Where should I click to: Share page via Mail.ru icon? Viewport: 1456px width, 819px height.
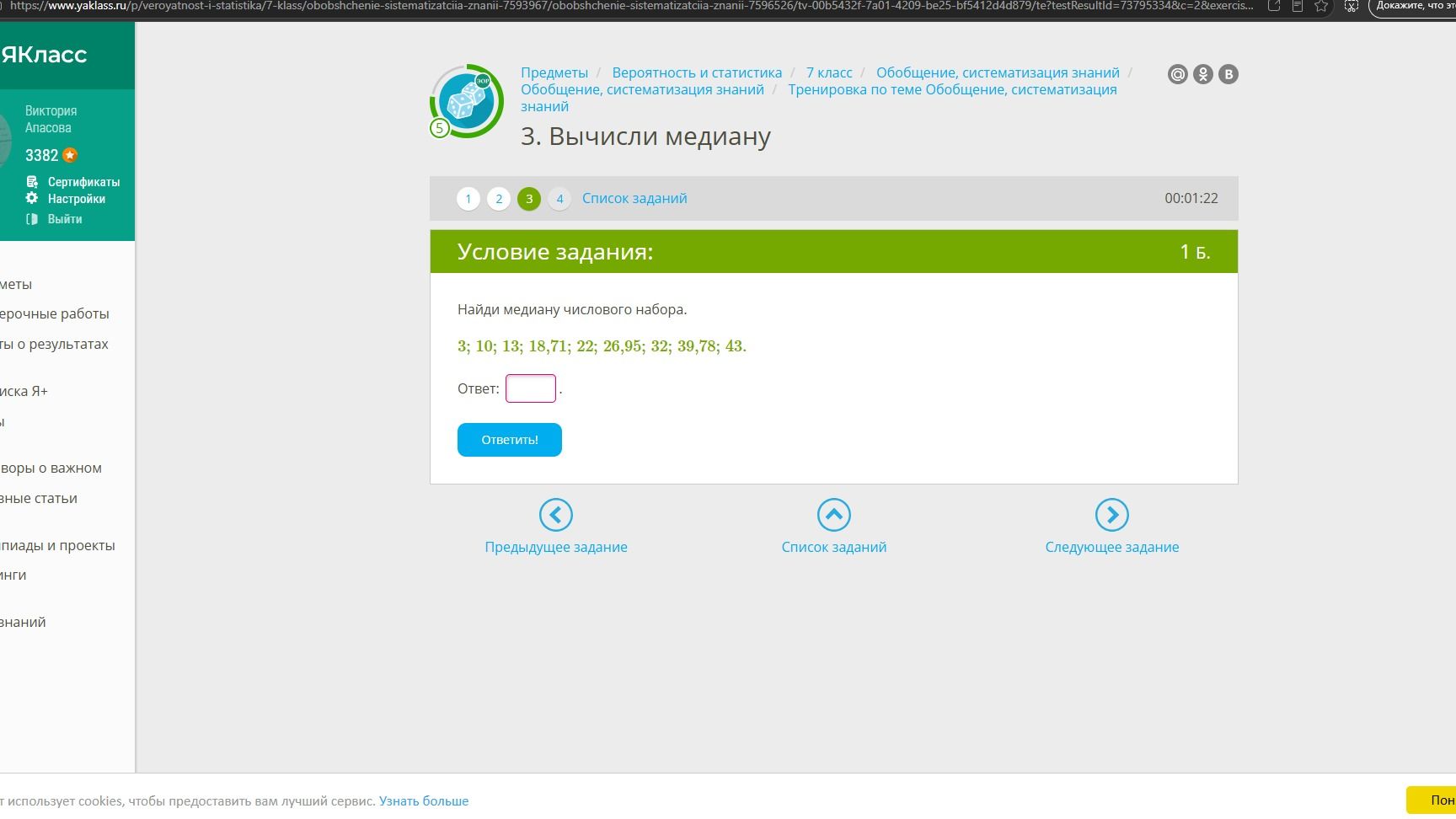click(x=1177, y=74)
